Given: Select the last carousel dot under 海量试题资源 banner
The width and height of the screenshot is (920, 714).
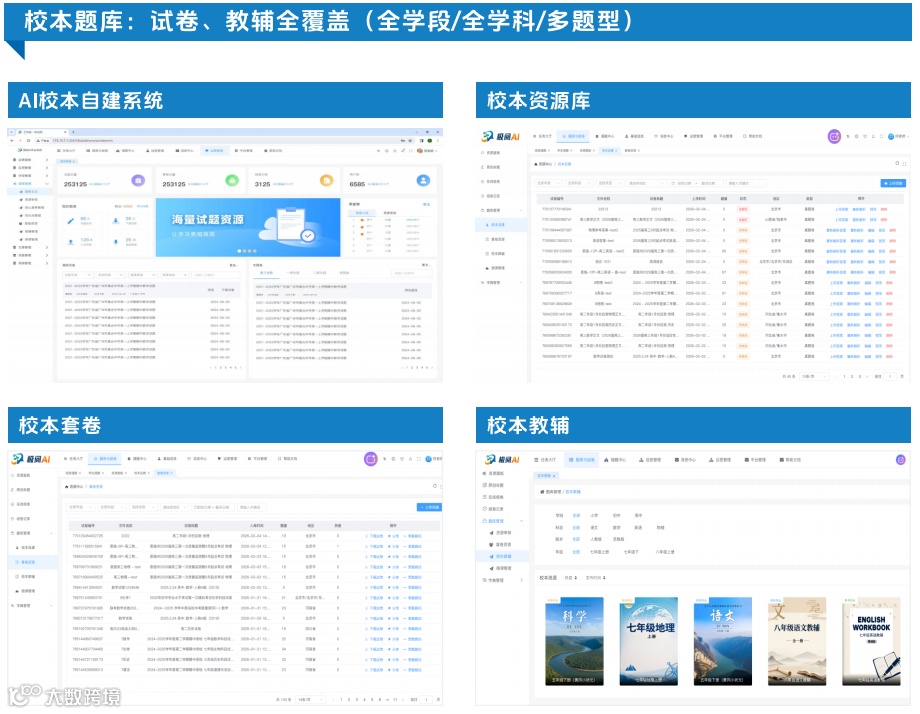Looking at the screenshot, I should [255, 251].
